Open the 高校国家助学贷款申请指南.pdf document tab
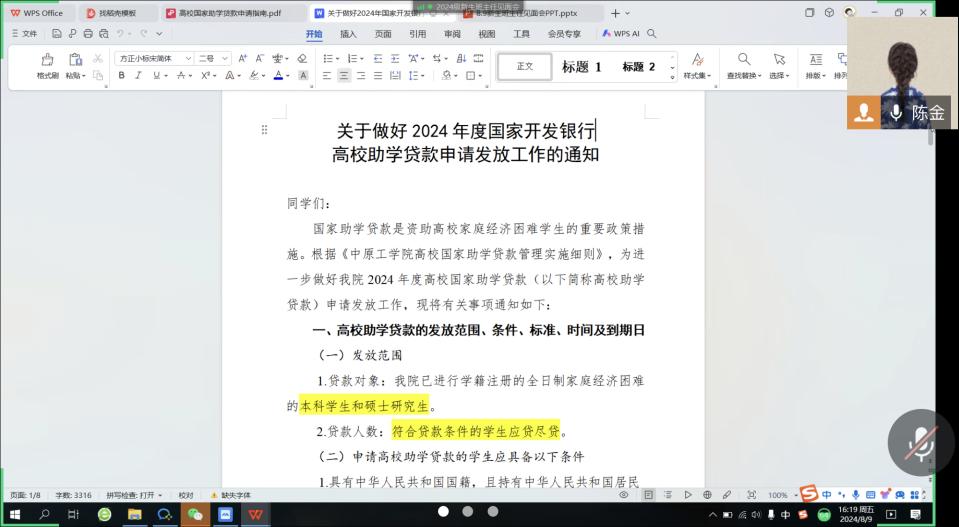Screen dimensions: 959x527 (x=229, y=13)
